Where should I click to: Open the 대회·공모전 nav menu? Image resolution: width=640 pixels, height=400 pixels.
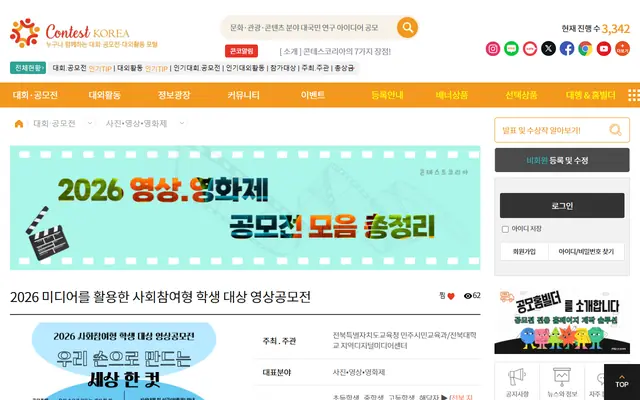(35, 95)
